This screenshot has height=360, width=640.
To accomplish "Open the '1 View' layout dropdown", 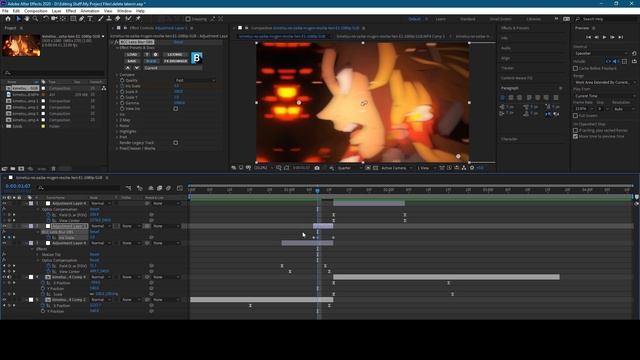I will 426,168.
